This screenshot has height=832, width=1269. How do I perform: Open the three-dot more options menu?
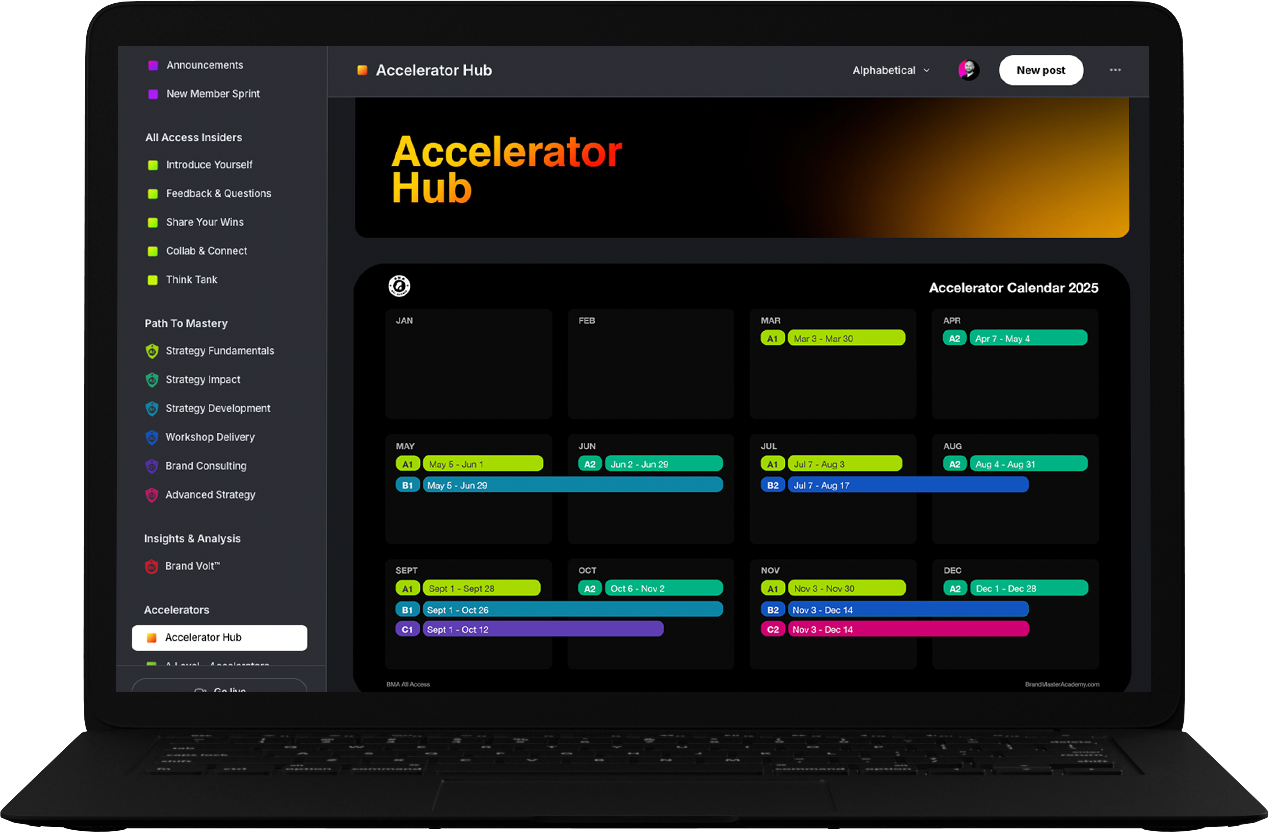coord(1115,70)
